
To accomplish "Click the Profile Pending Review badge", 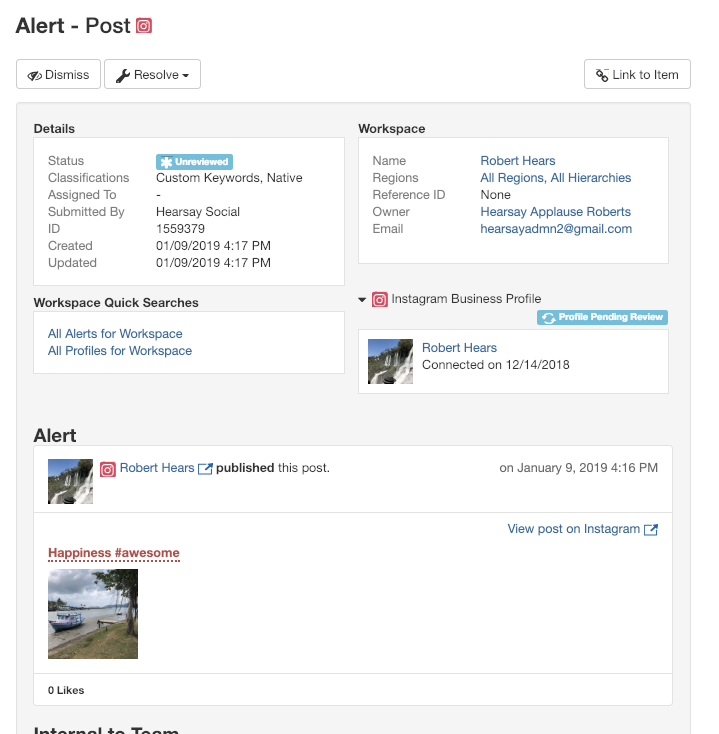I will point(602,317).
